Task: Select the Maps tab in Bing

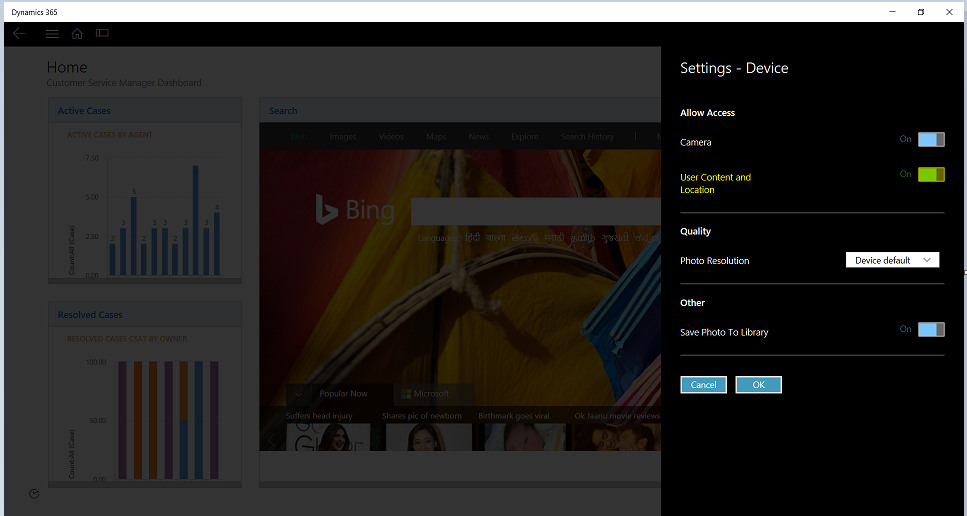Action: (x=436, y=137)
